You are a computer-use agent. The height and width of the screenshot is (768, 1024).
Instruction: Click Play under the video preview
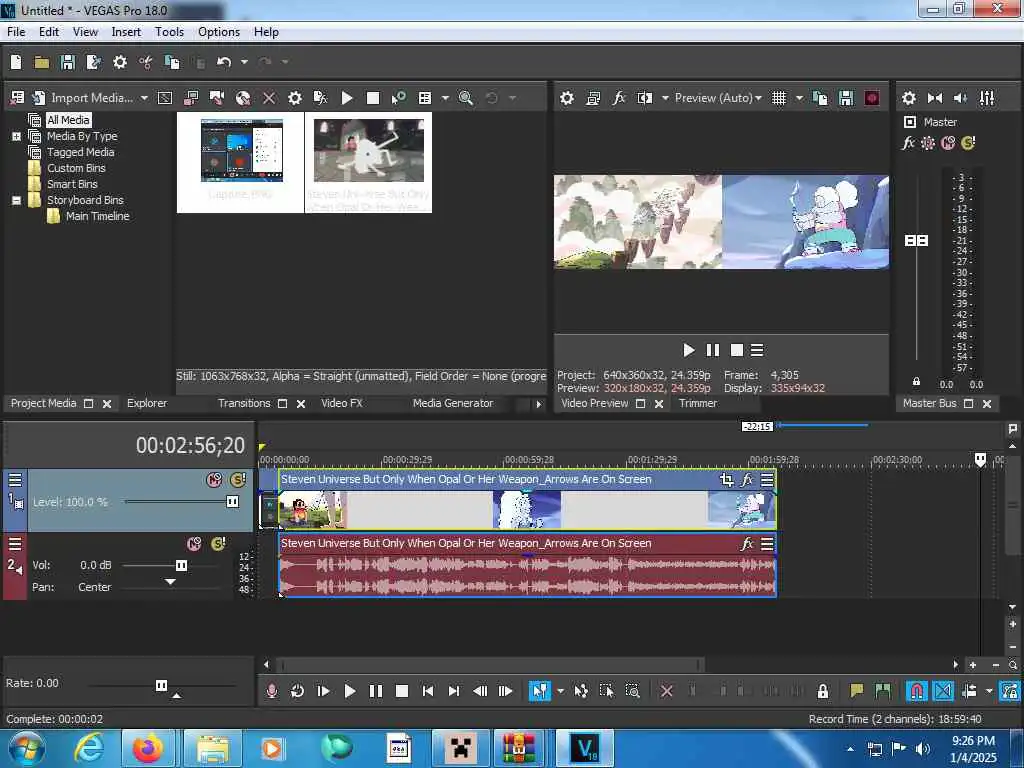(x=688, y=351)
